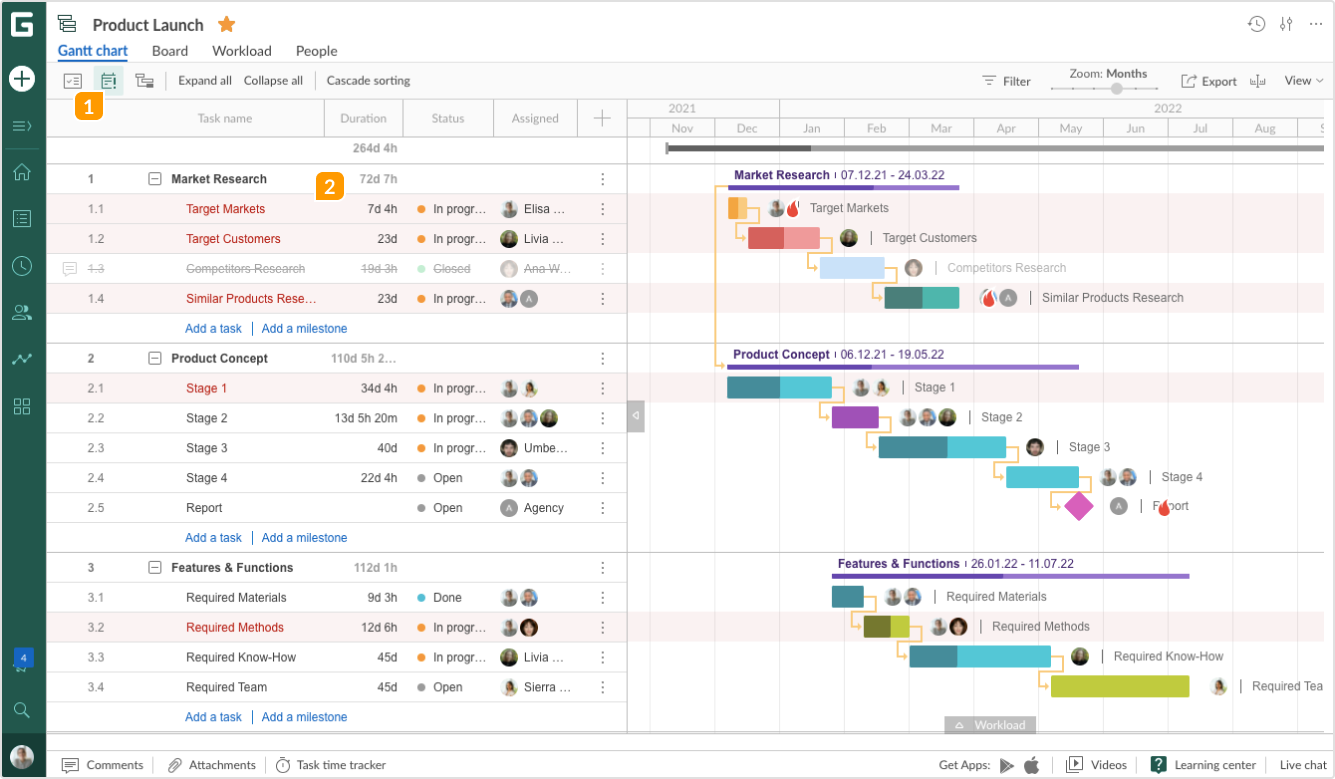The width and height of the screenshot is (1335, 779).
Task: Toggle the favorite star on Product Launch
Action: pos(226,24)
